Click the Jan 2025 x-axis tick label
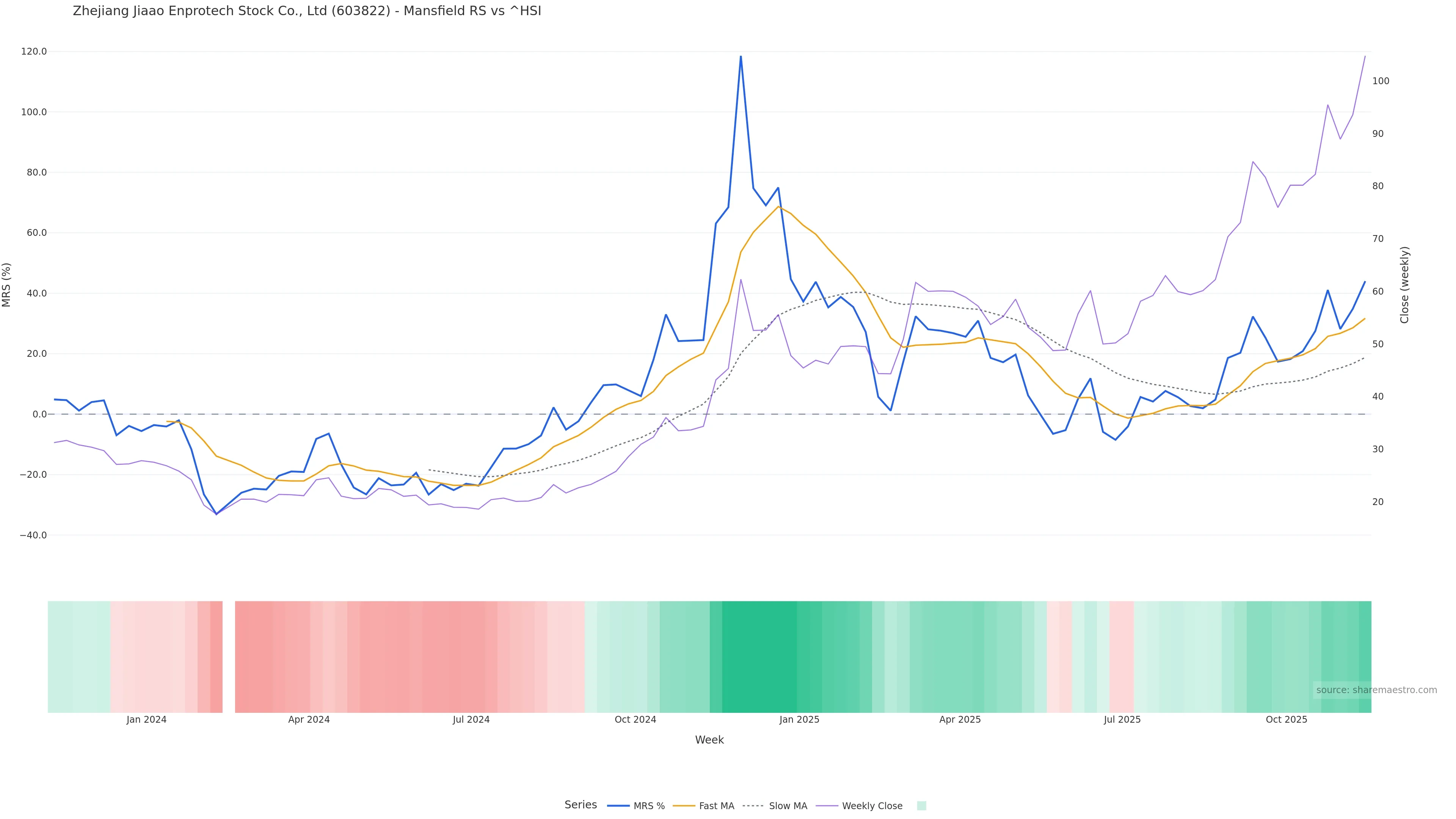The height and width of the screenshot is (819, 1456). [799, 720]
